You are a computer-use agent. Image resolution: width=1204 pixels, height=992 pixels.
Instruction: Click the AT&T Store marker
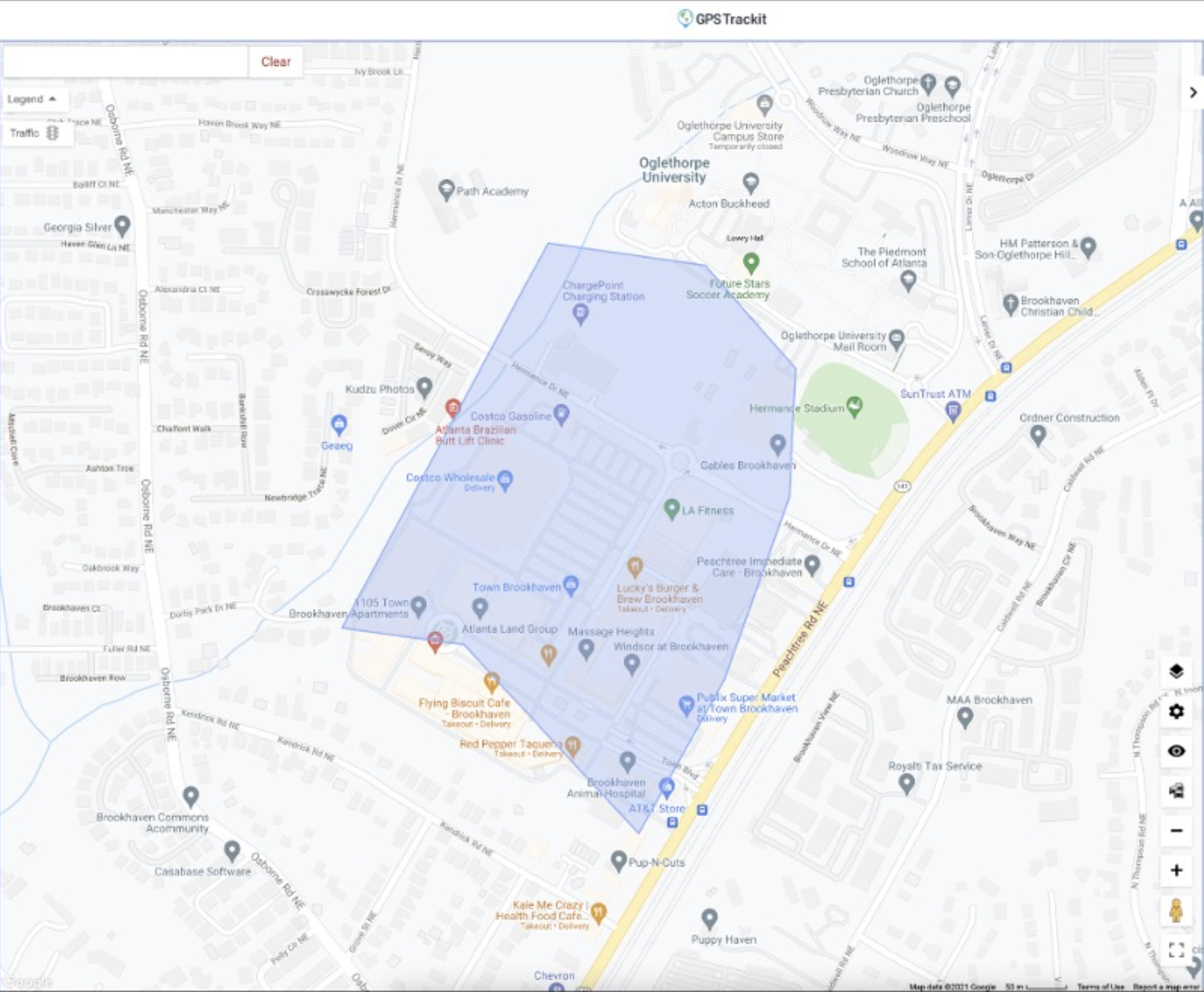pos(666,788)
